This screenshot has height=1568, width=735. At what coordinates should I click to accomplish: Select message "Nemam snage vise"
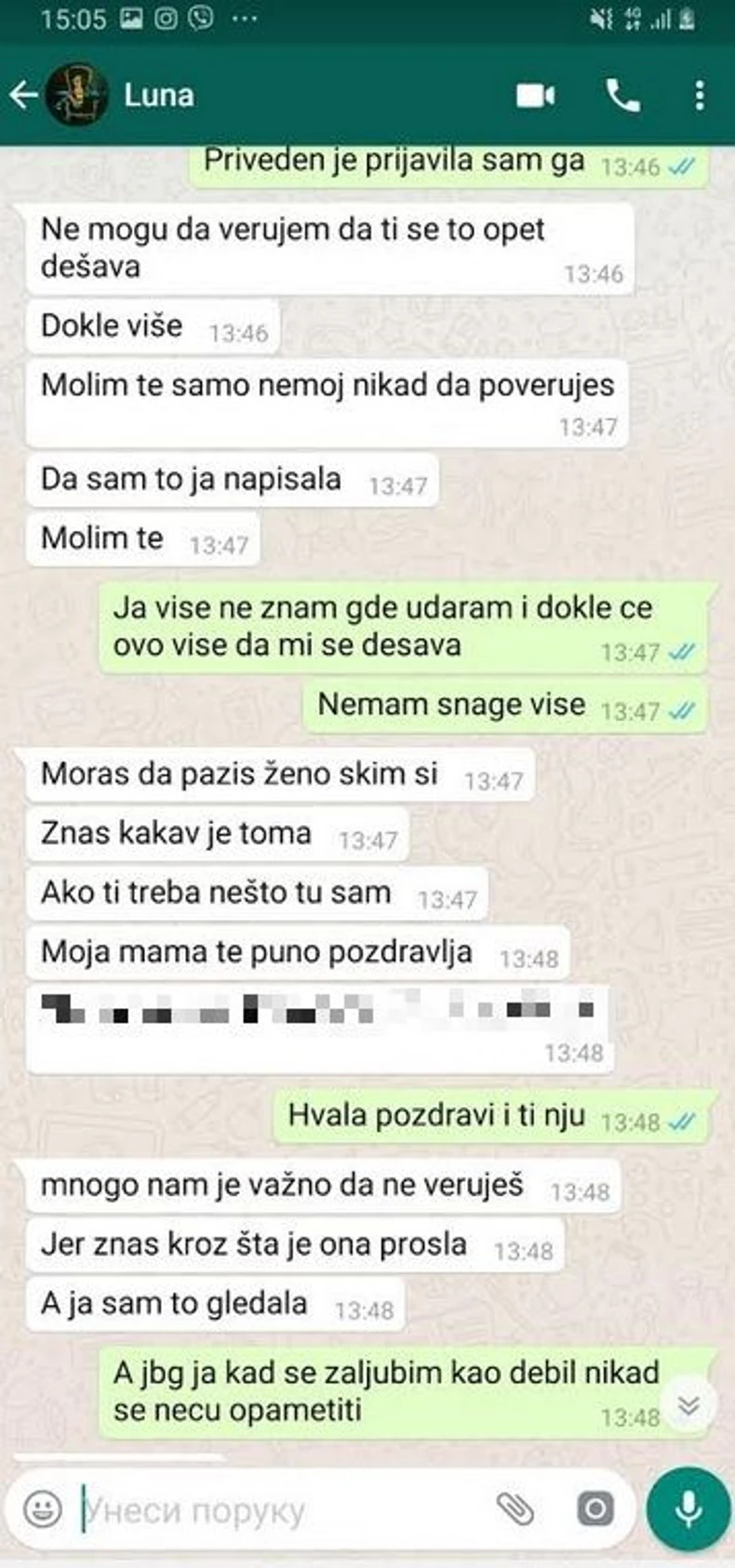click(x=505, y=706)
